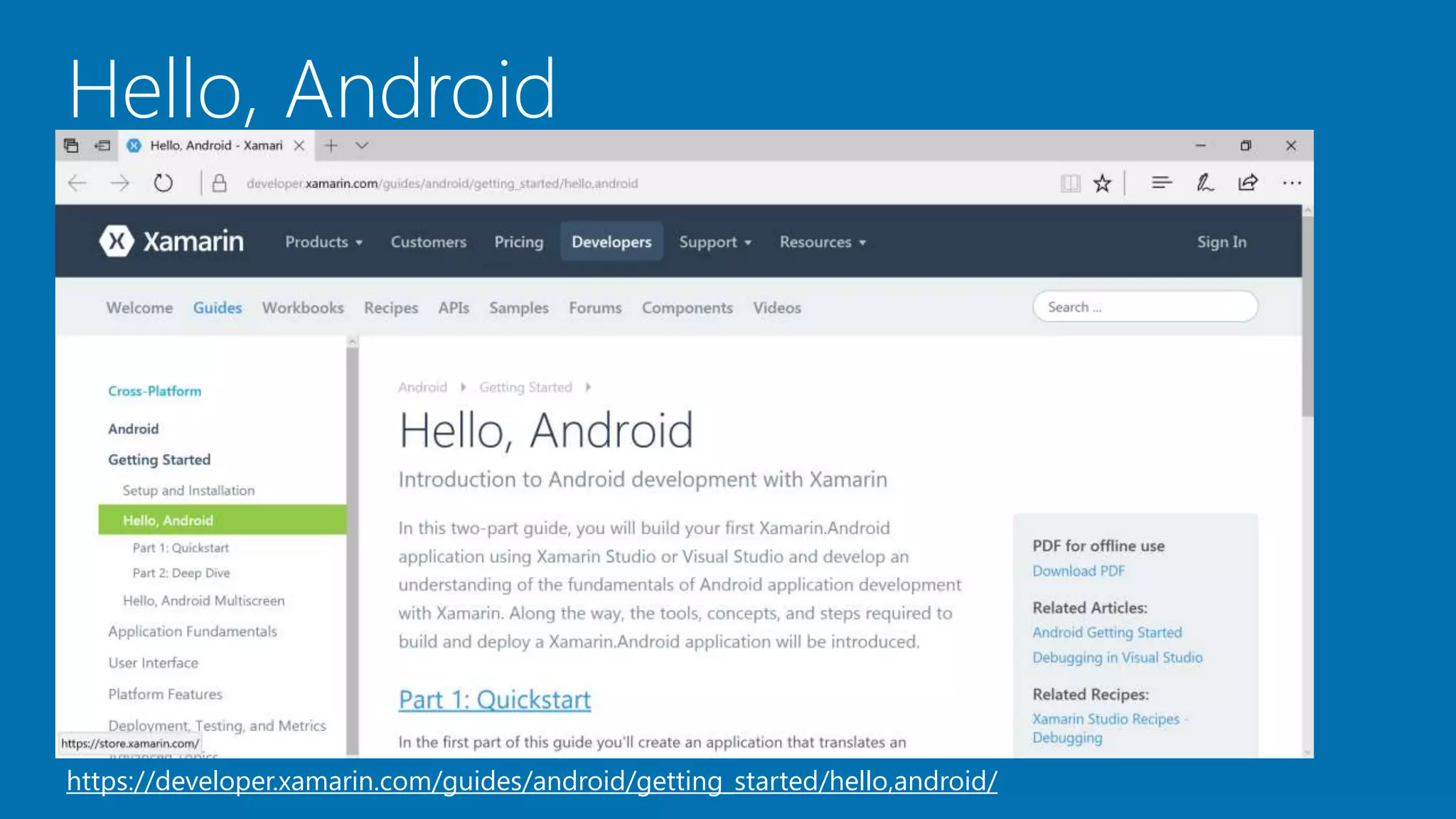This screenshot has height=819, width=1456.
Task: Click the browser address bar URL
Action: pyautogui.click(x=442, y=183)
